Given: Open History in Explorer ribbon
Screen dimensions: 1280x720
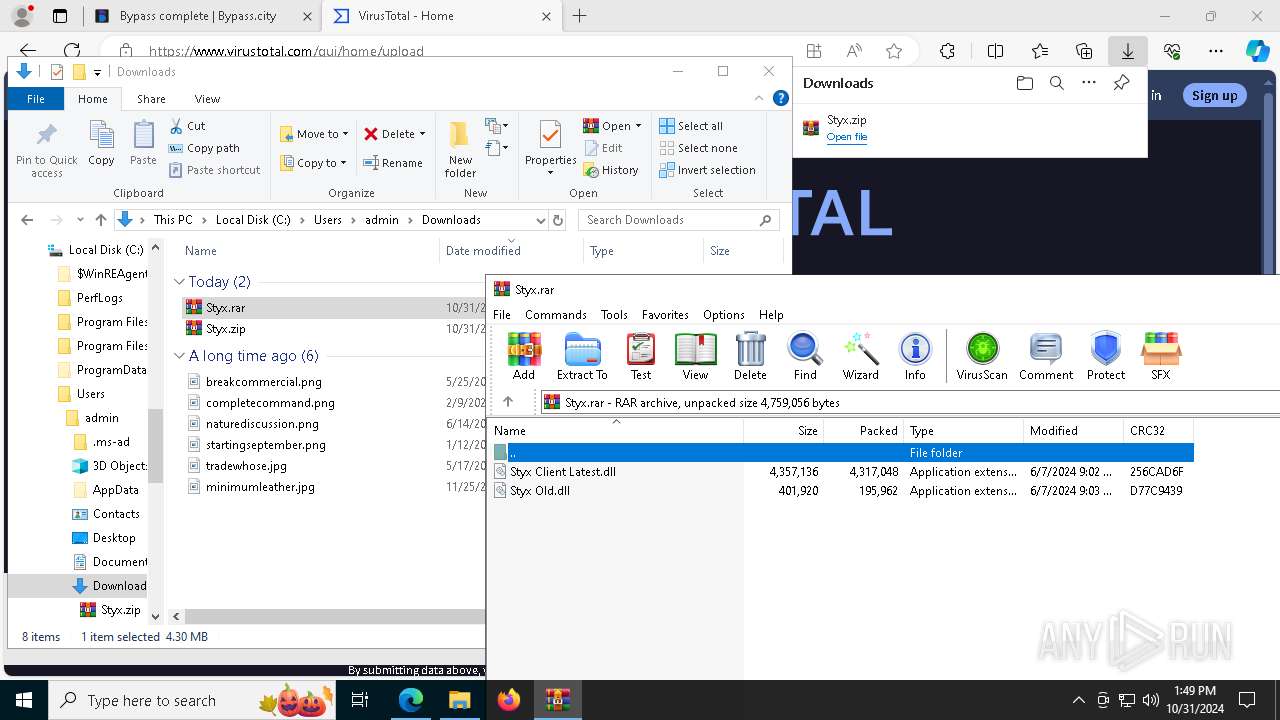Looking at the screenshot, I should pyautogui.click(x=611, y=170).
